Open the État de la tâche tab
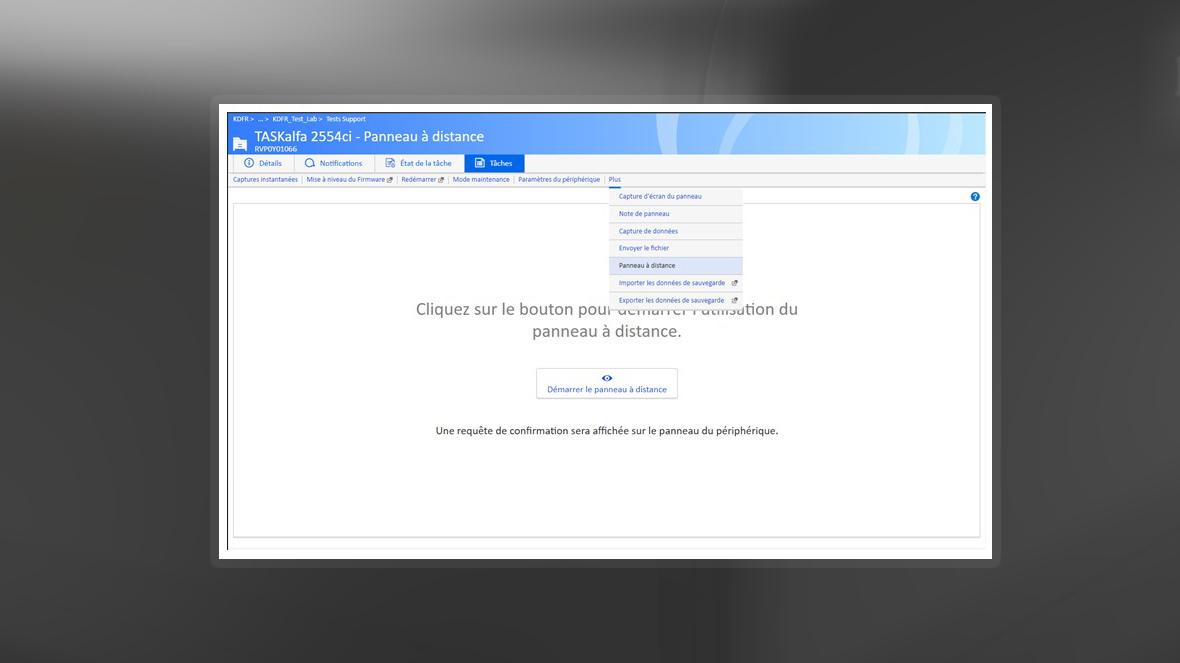1180x663 pixels. [x=419, y=163]
